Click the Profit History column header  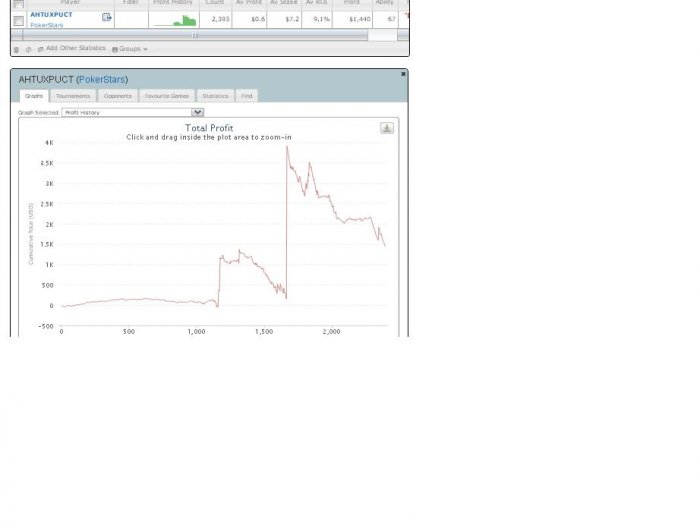(173, 3)
